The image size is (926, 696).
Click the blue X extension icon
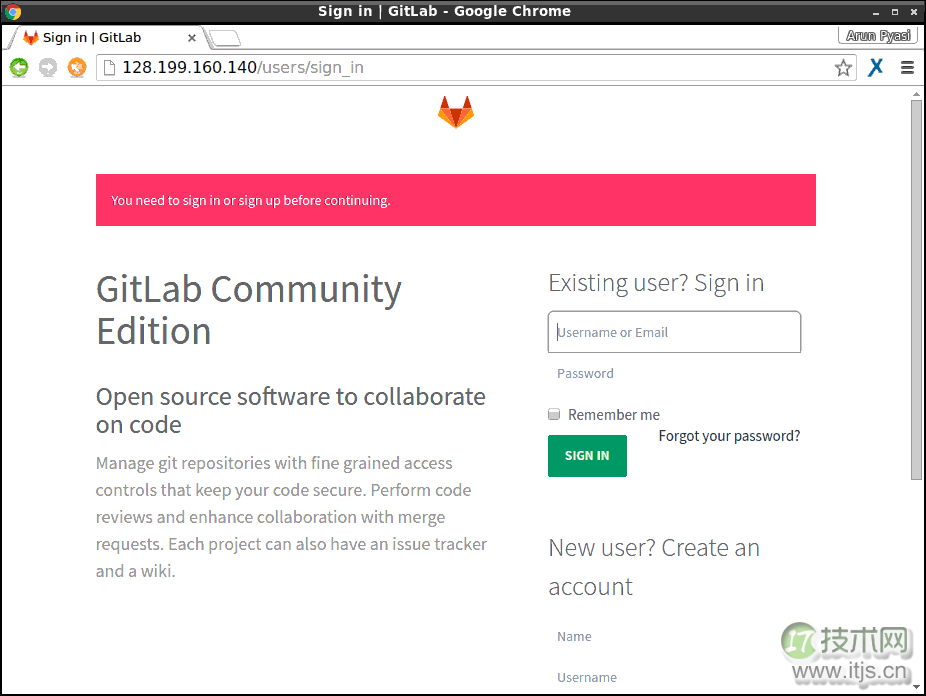(875, 67)
